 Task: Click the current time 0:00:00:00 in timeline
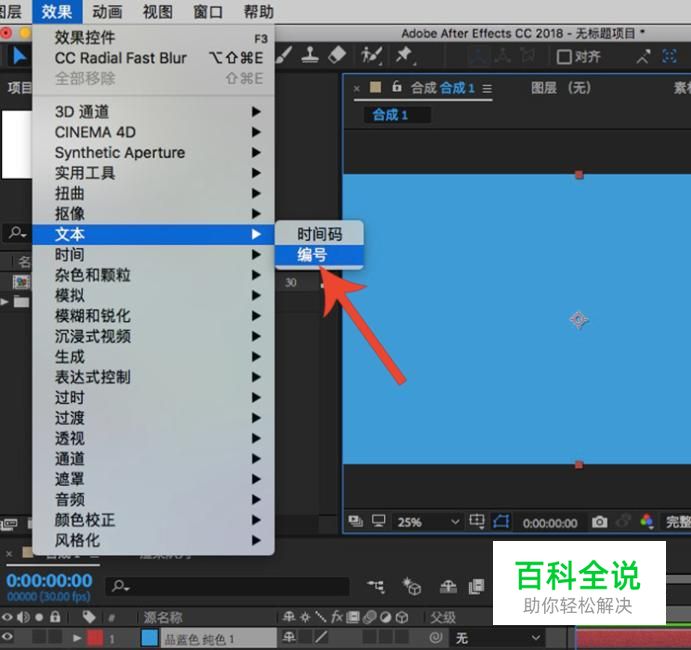point(49,580)
